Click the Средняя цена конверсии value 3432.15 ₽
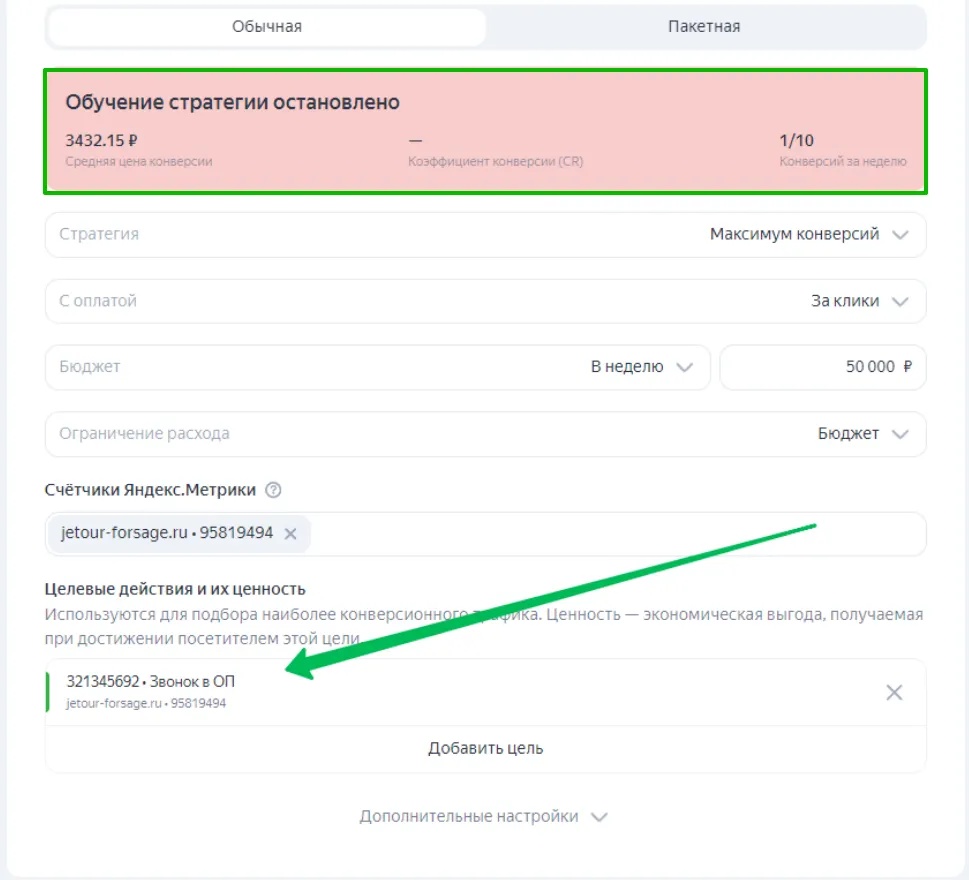The height and width of the screenshot is (880, 969). pos(101,141)
